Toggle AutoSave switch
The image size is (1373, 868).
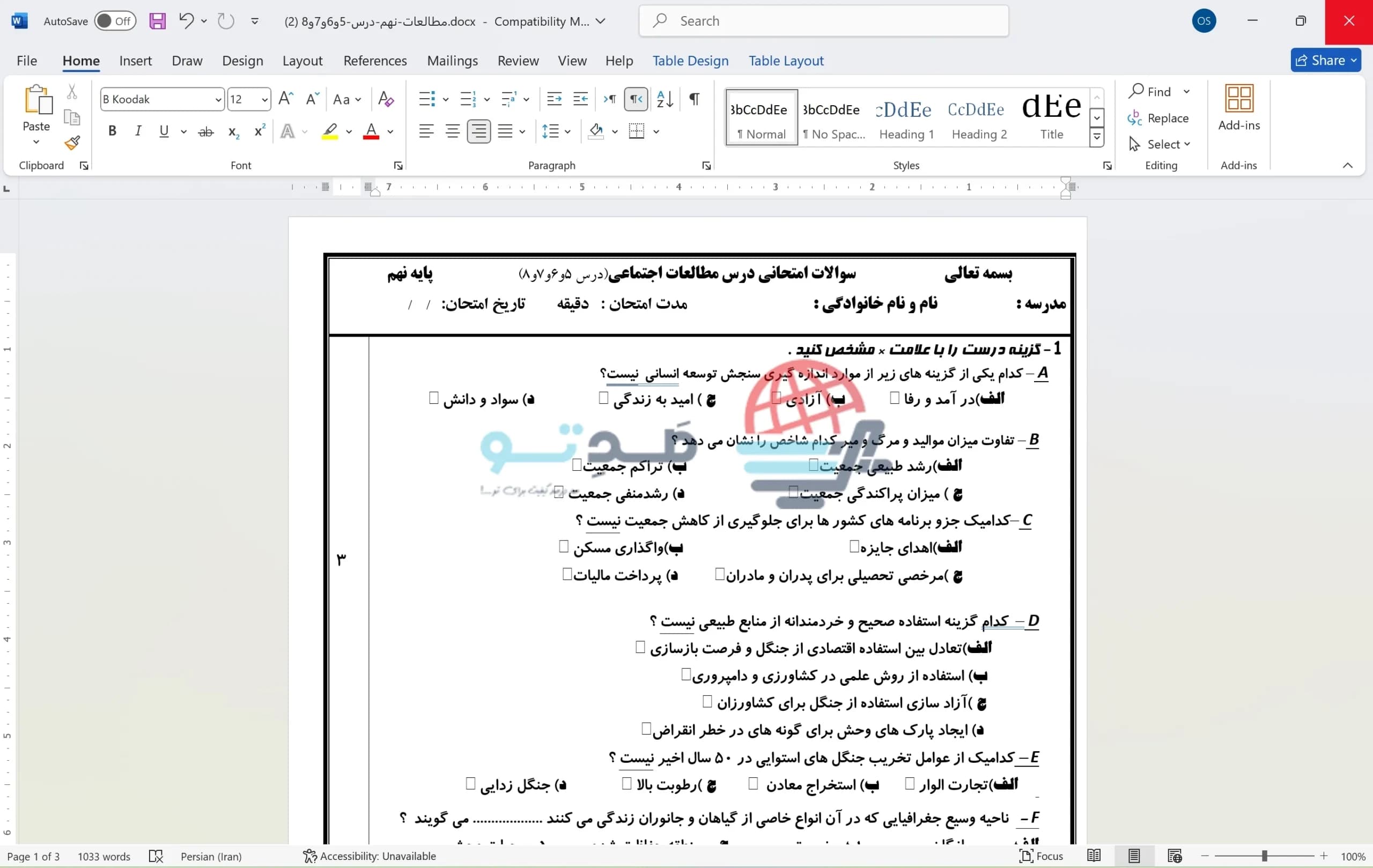tap(115, 21)
